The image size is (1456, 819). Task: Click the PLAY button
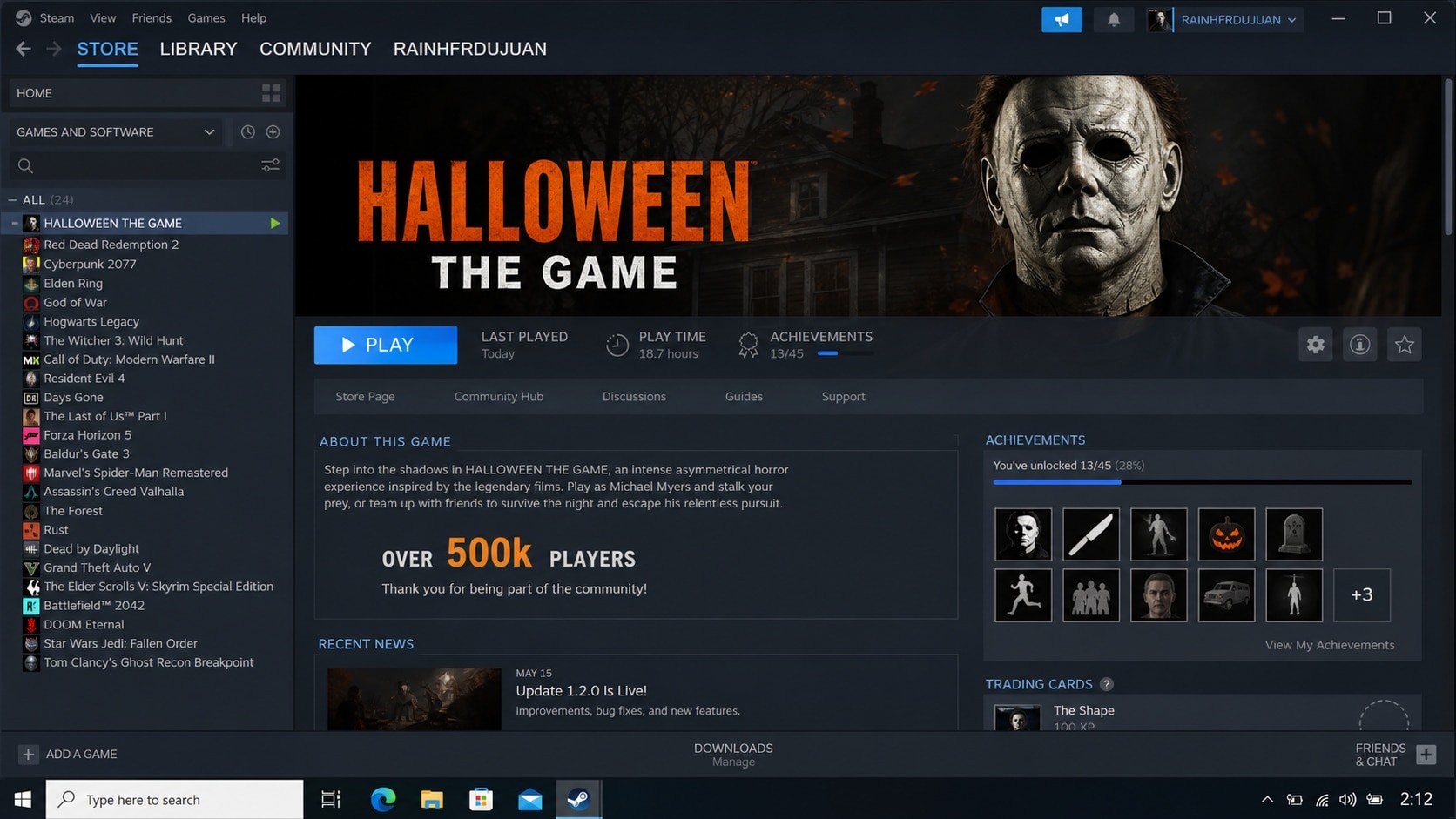coord(386,345)
